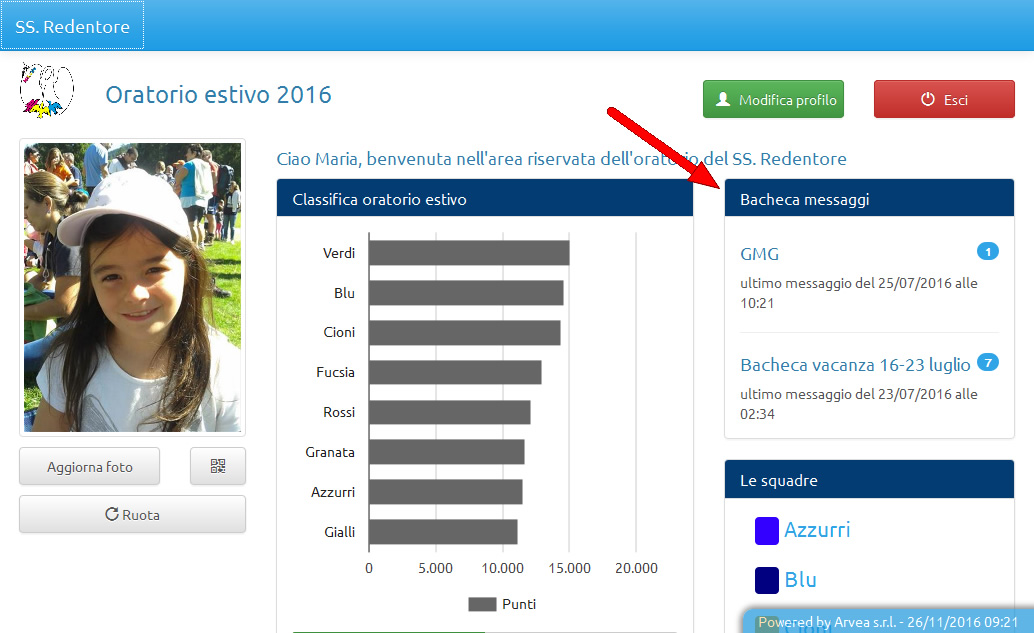Click the 15.000 axis label
Image resolution: width=1034 pixels, height=633 pixels.
coord(569,568)
